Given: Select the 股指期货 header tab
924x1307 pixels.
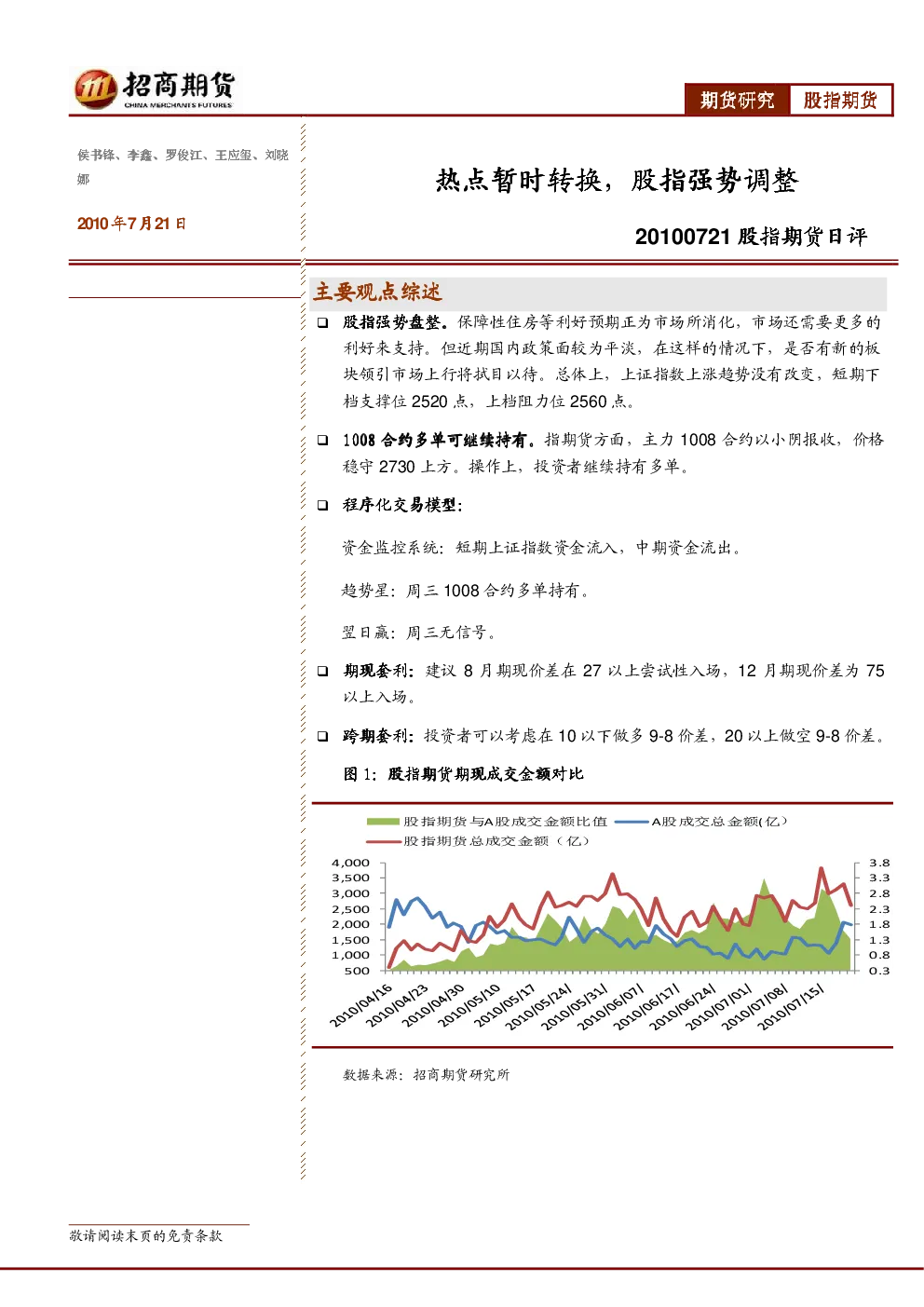Looking at the screenshot, I should point(840,101).
